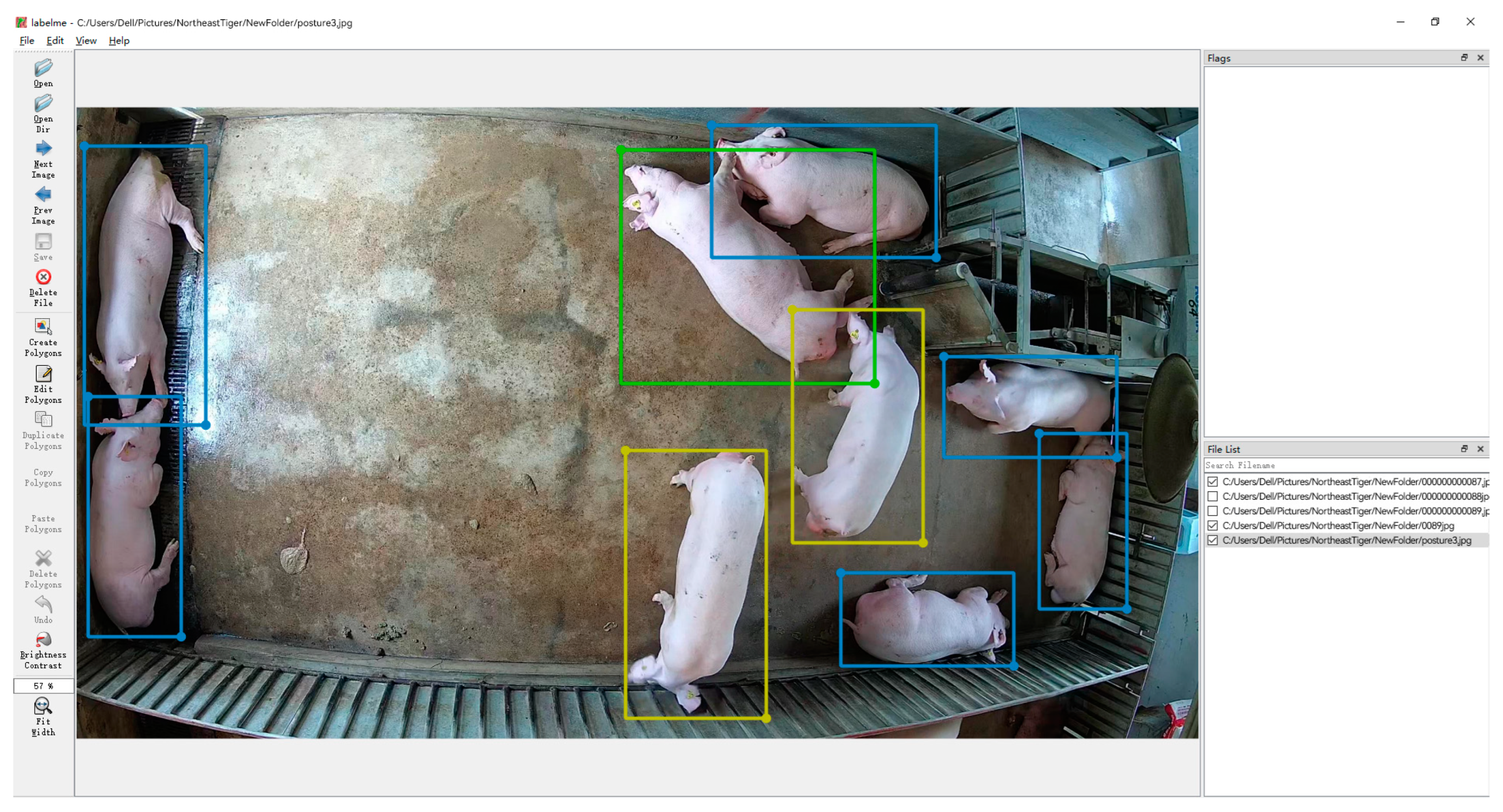Select posture3.jpg in File List
Screen dimensions: 1503x812
tap(1347, 540)
